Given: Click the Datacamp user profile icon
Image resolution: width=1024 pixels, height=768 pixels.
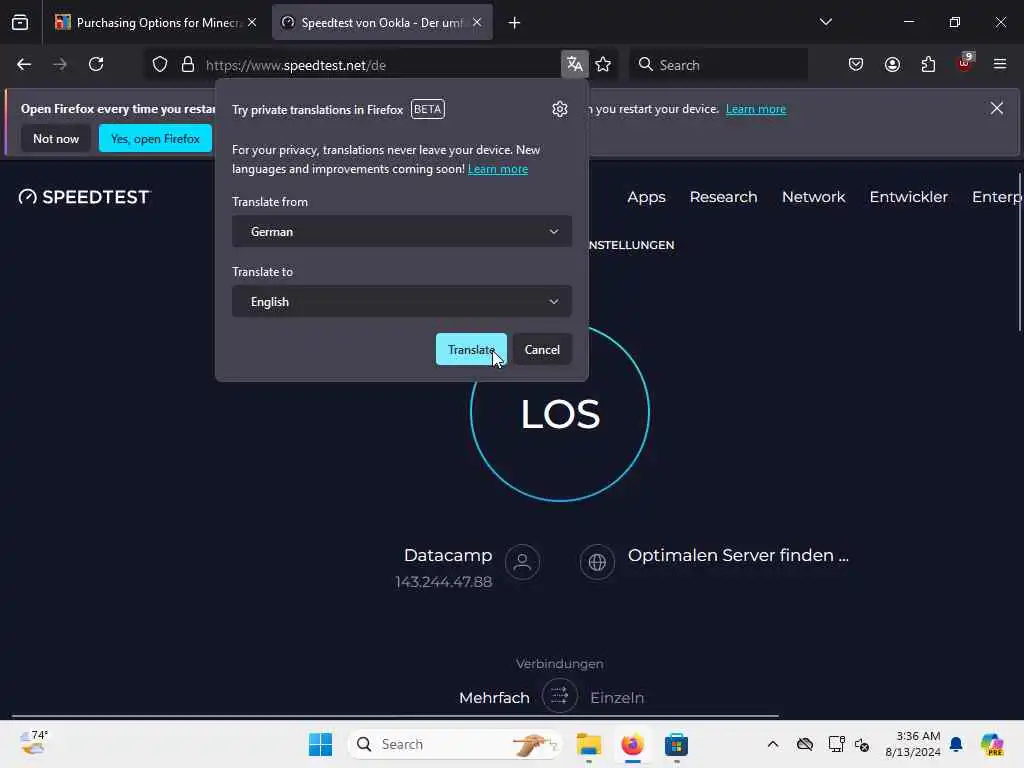Looking at the screenshot, I should point(522,562).
